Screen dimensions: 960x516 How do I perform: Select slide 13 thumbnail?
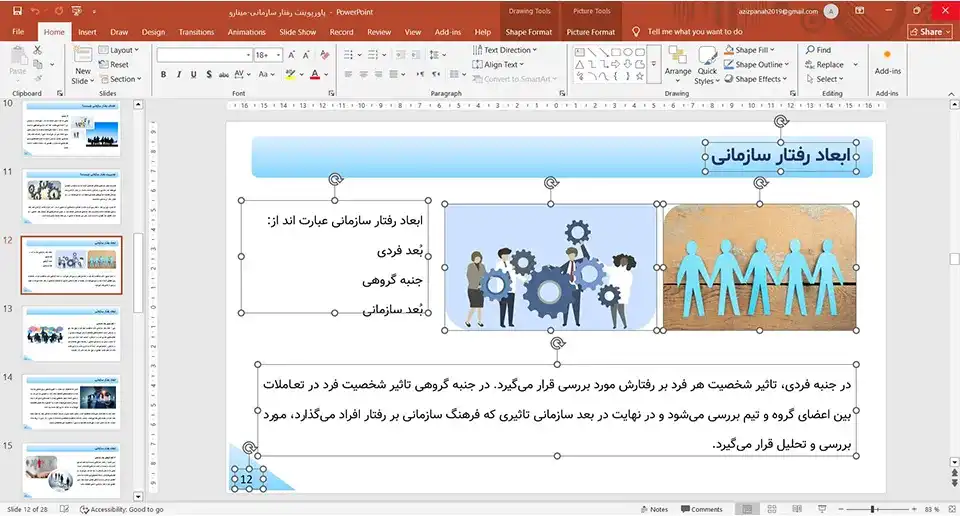pyautogui.click(x=72, y=334)
